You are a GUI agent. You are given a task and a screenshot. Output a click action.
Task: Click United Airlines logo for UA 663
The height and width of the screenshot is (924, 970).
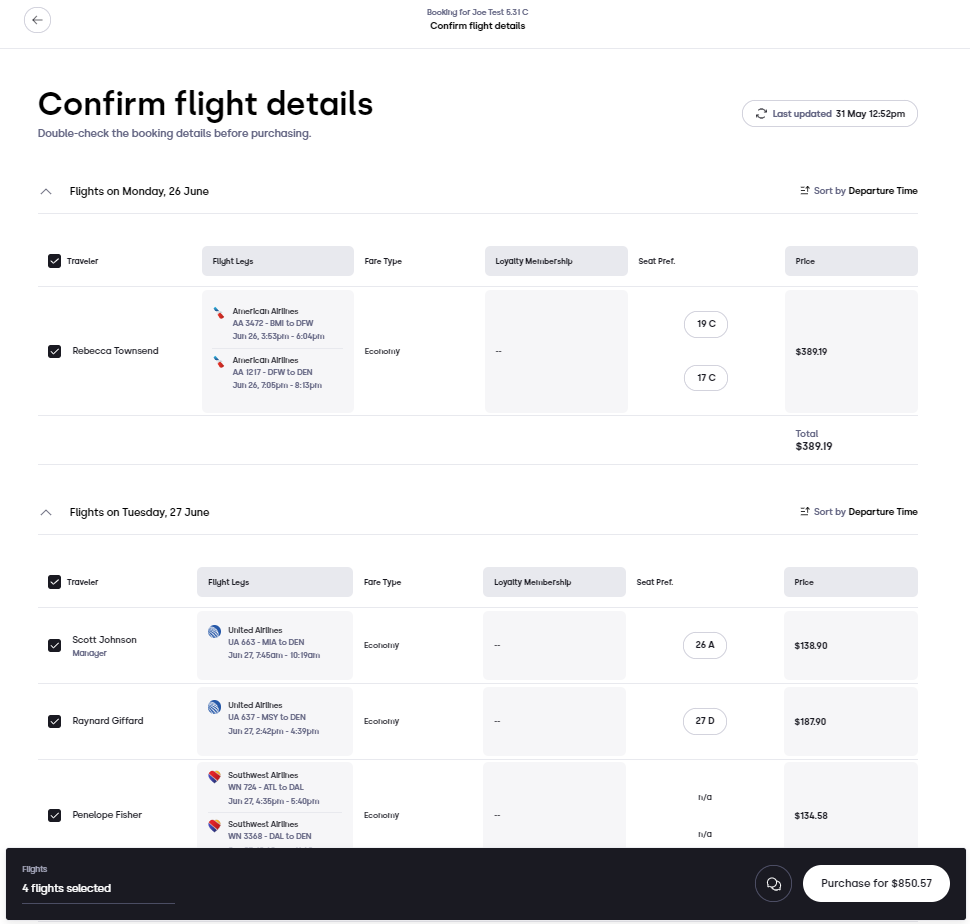point(214,631)
